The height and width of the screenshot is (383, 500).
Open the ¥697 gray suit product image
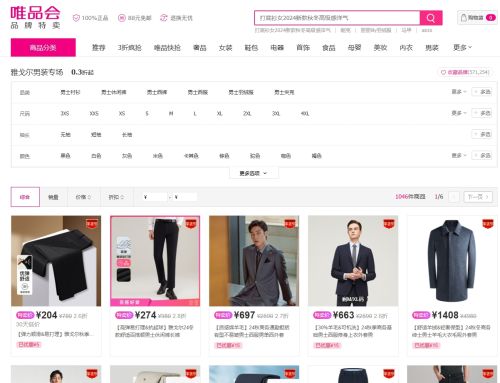tap(254, 261)
